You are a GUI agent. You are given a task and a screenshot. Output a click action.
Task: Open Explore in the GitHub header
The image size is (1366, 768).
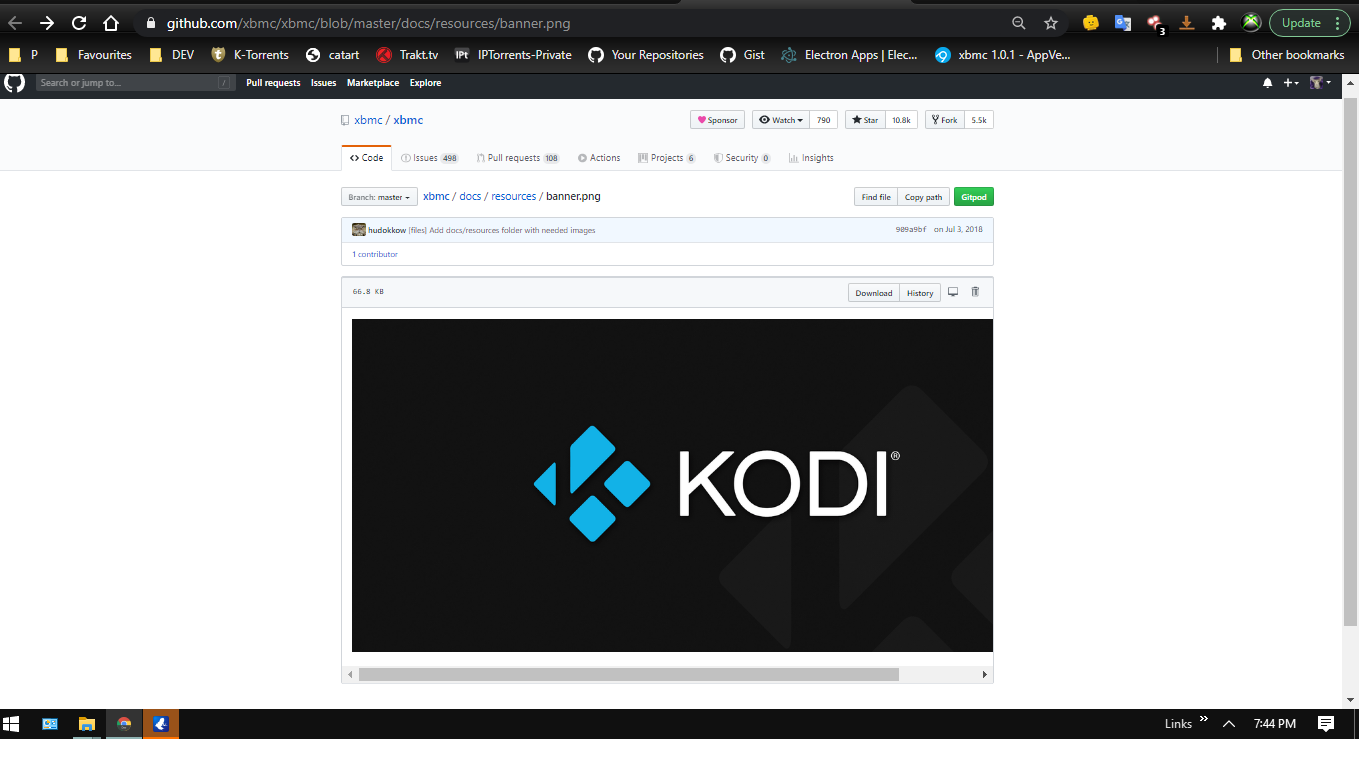pyautogui.click(x=425, y=83)
